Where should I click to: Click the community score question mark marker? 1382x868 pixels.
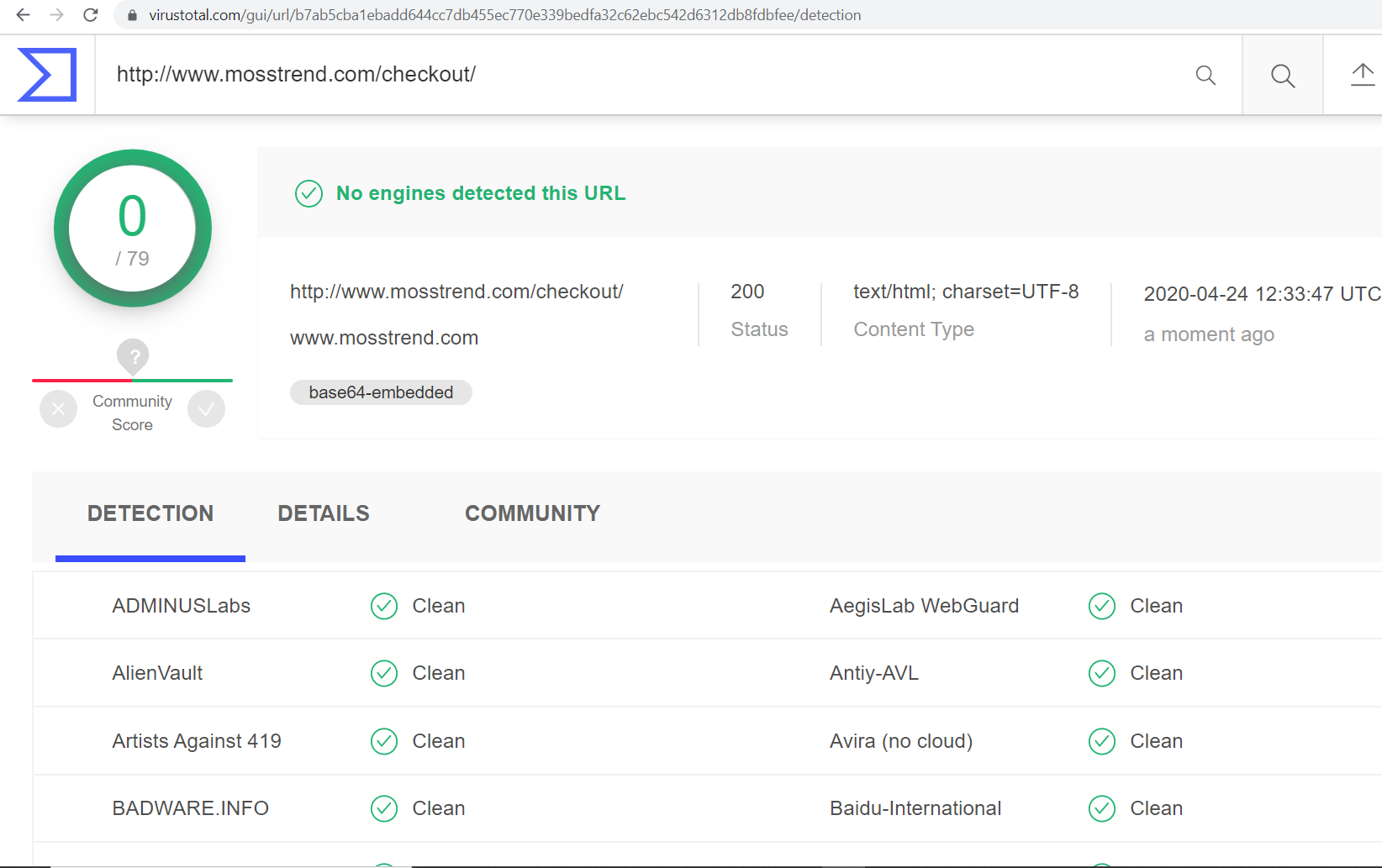click(133, 356)
